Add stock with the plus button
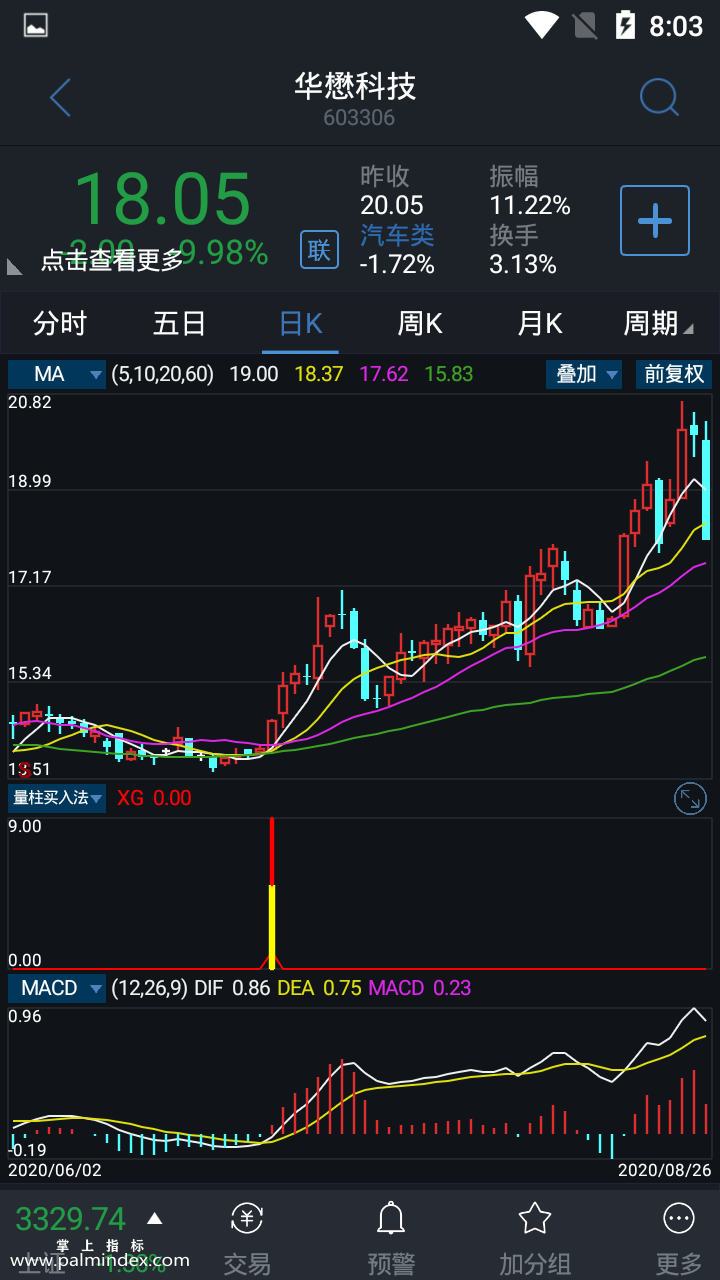 655,220
